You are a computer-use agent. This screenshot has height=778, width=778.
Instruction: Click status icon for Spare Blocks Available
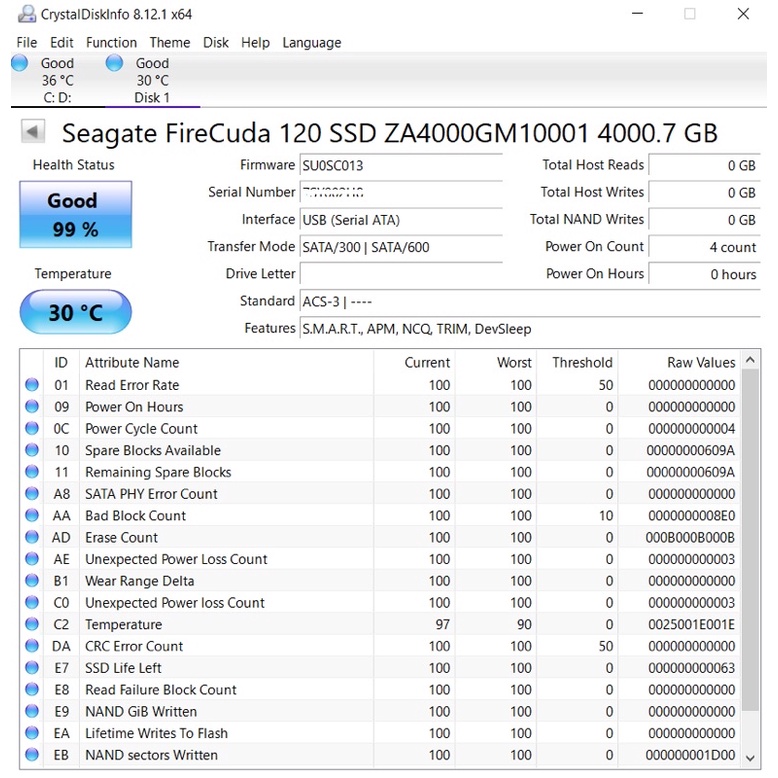click(32, 450)
